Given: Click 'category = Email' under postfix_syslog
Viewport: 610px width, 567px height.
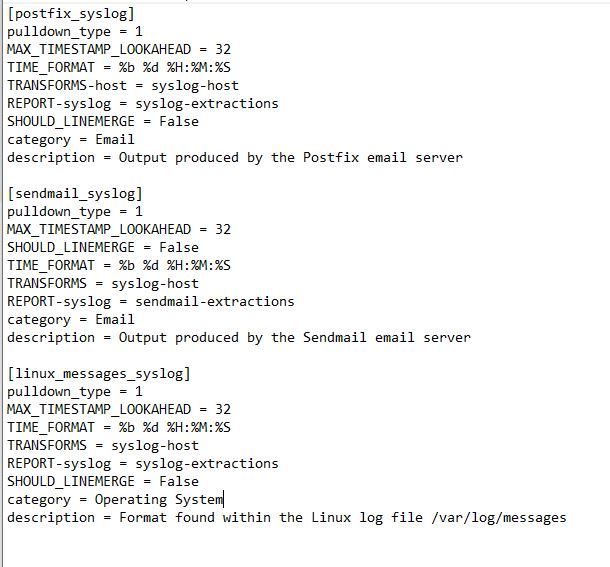Looking at the screenshot, I should point(71,140).
